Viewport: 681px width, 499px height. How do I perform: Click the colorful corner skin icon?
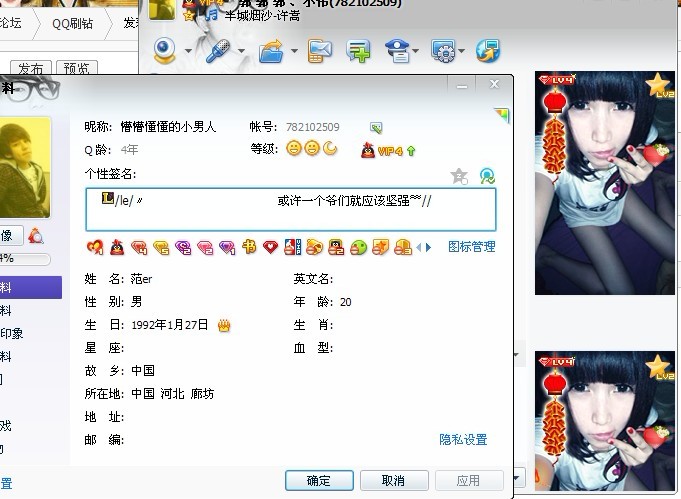pos(502,116)
